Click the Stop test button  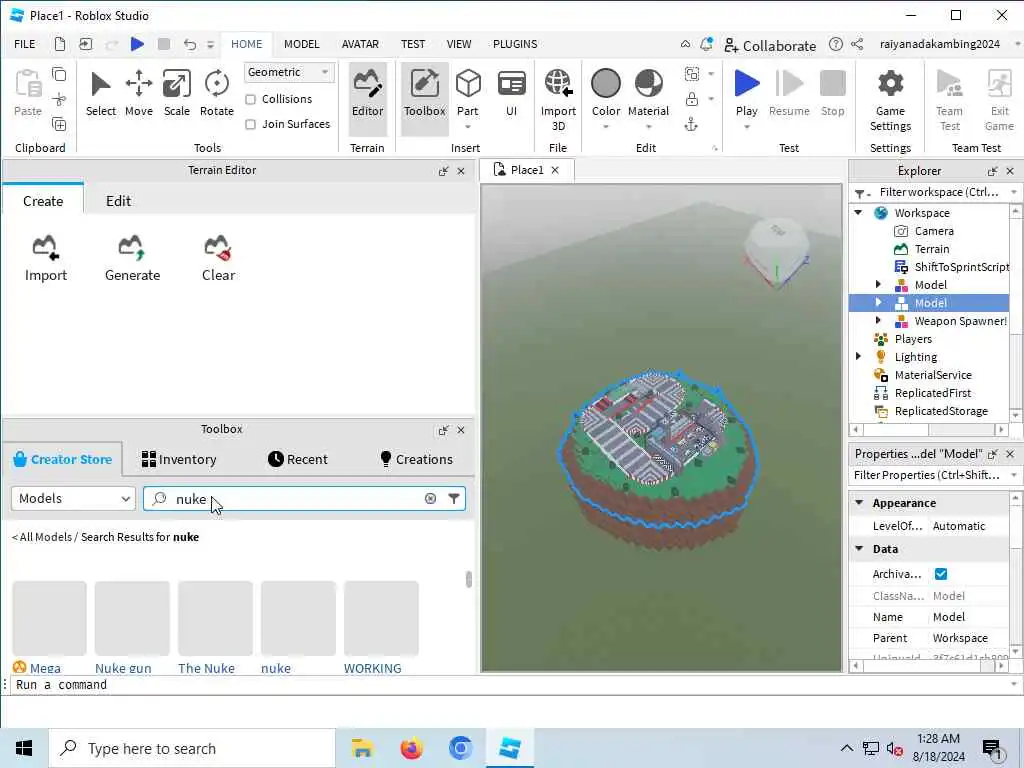(833, 95)
